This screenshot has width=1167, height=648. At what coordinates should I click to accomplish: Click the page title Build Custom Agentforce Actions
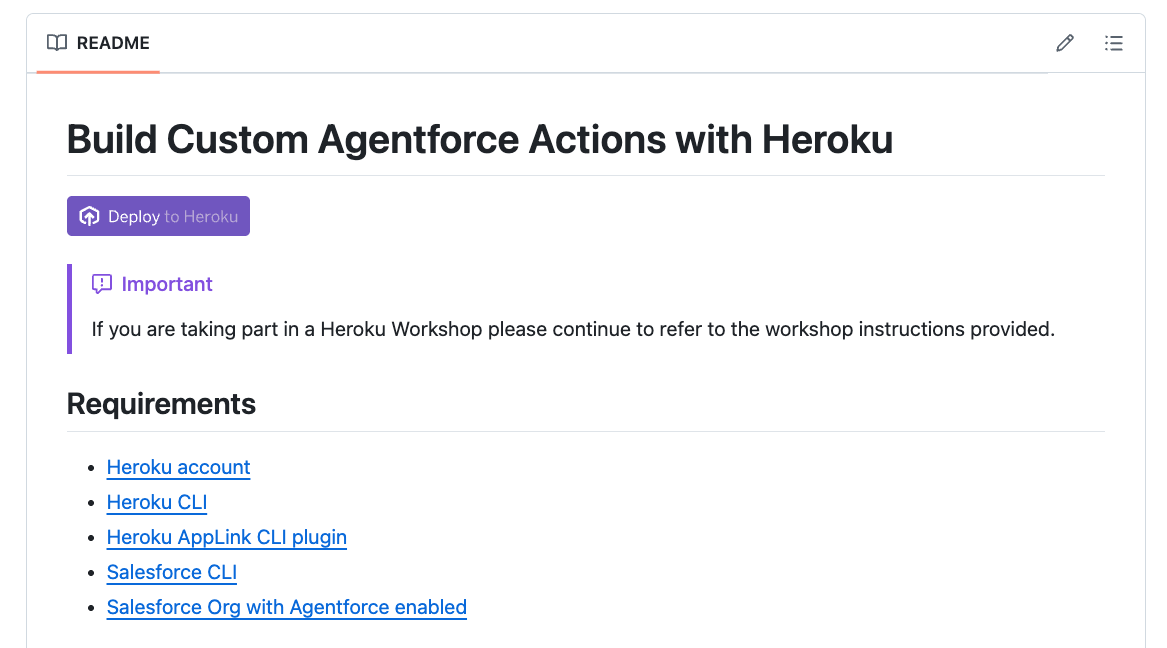pos(479,139)
